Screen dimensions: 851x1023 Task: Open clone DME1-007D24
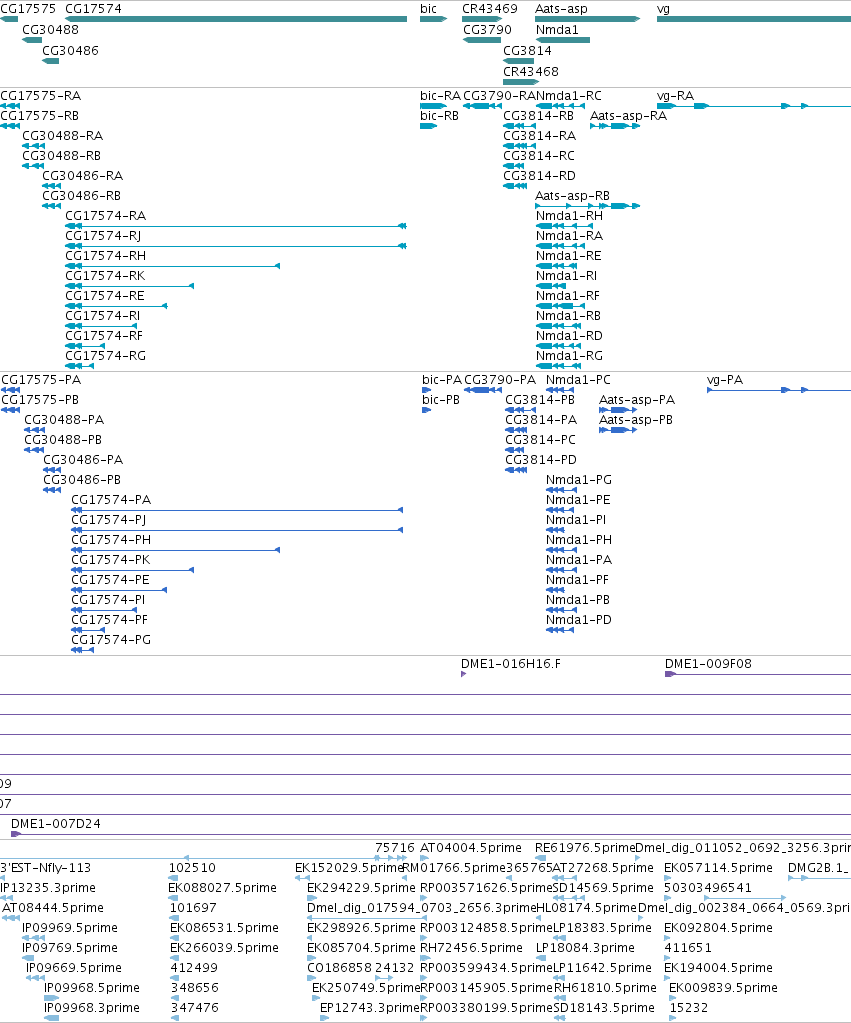point(56,824)
